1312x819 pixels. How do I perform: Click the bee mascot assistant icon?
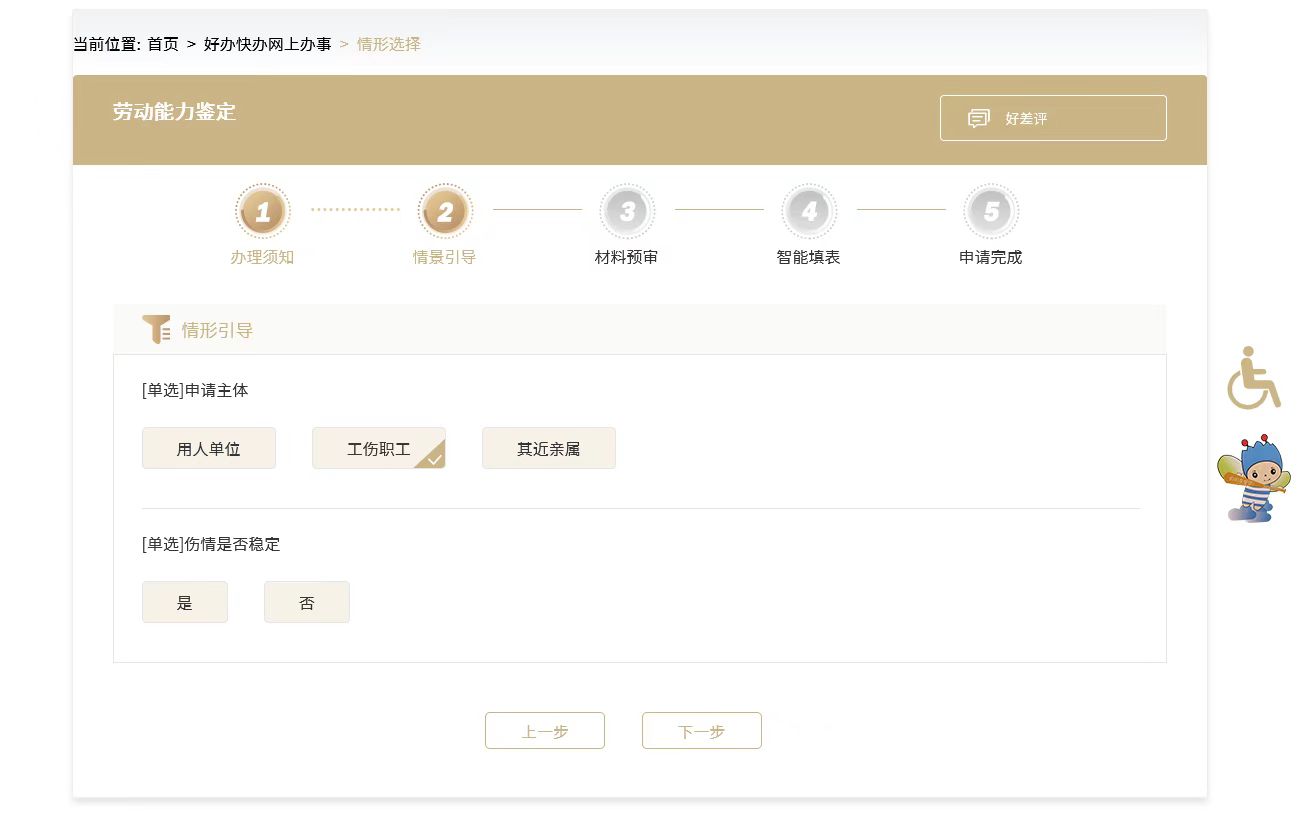(1253, 479)
